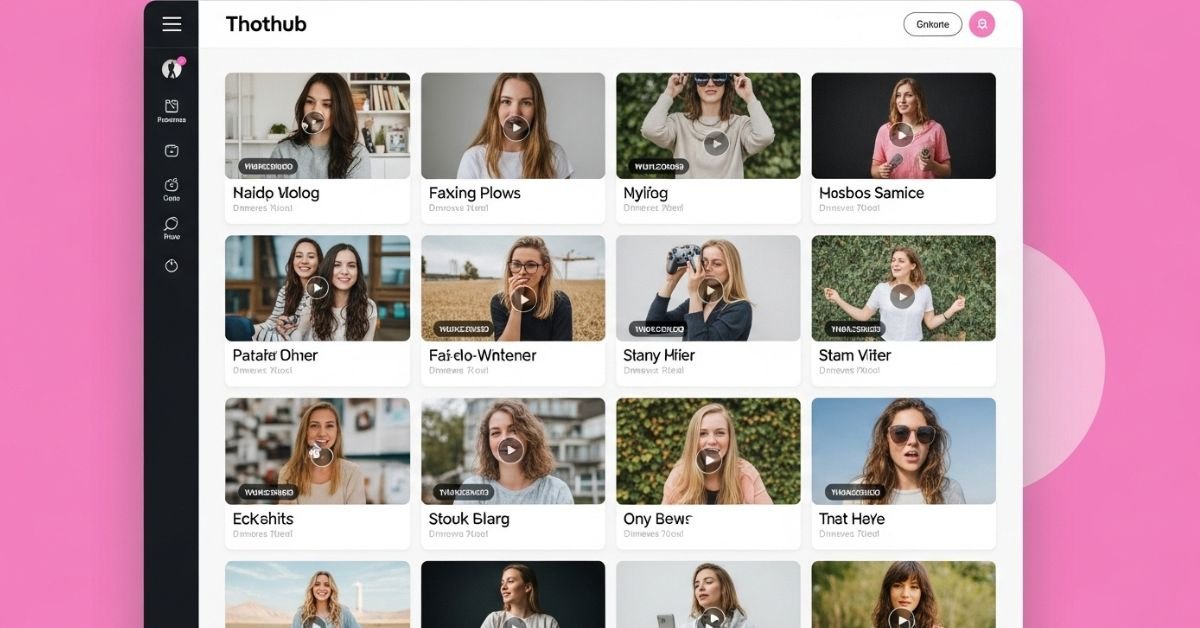Play the Naido Molog video
Image resolution: width=1200 pixels, height=628 pixels.
tap(314, 123)
